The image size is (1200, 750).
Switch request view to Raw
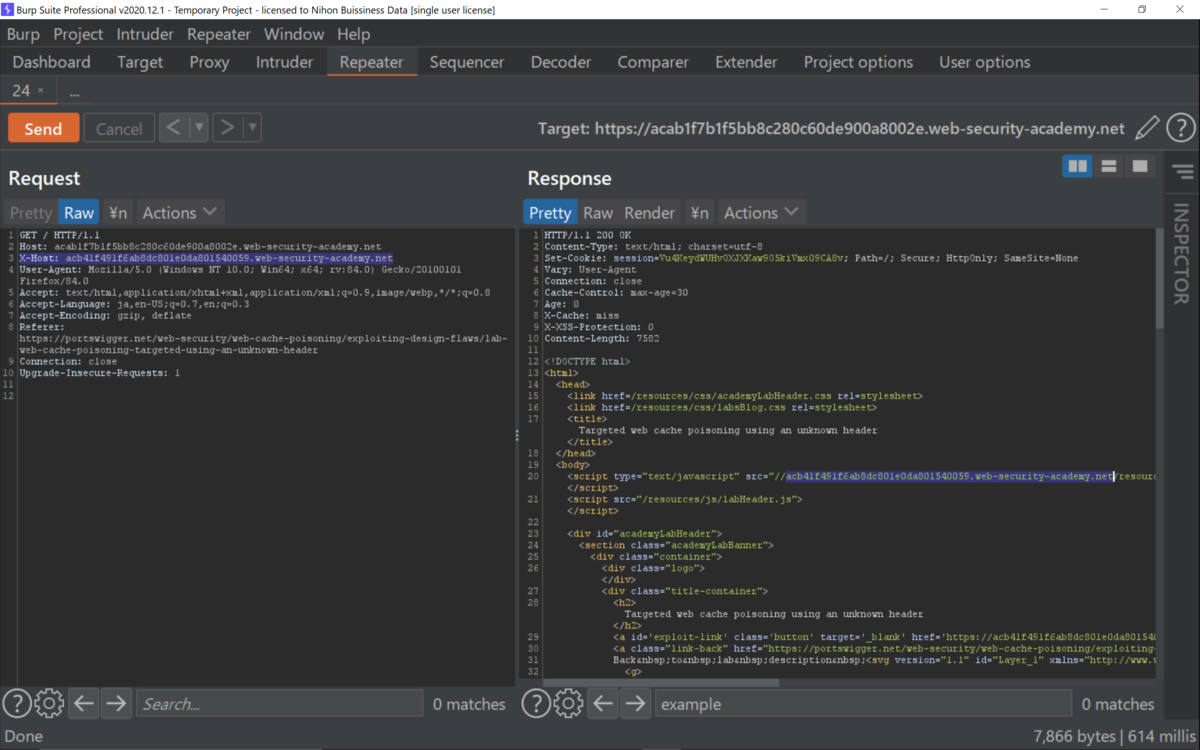[79, 212]
